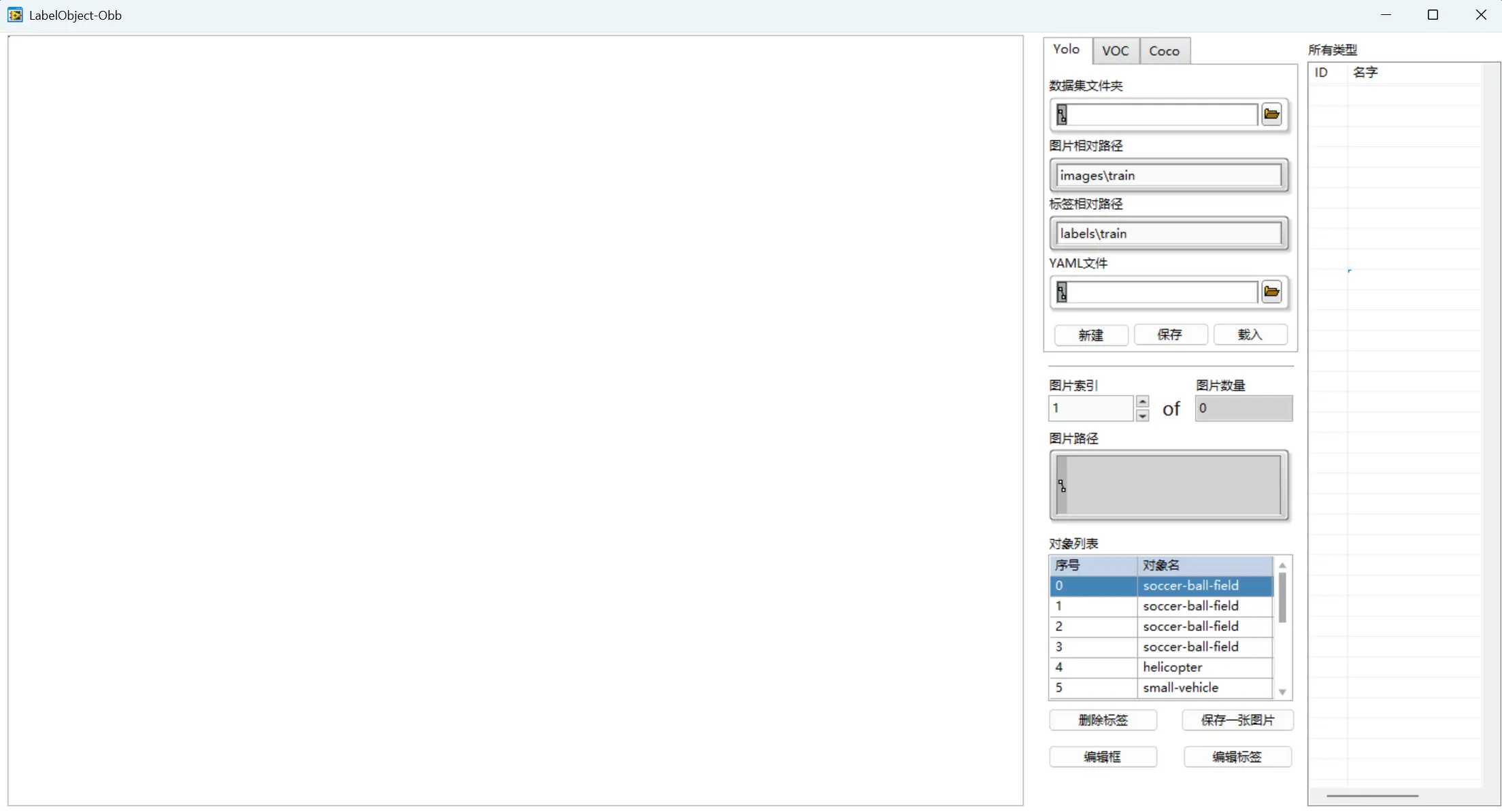The width and height of the screenshot is (1502, 812).
Task: Select the Yolo tab
Action: click(x=1066, y=50)
